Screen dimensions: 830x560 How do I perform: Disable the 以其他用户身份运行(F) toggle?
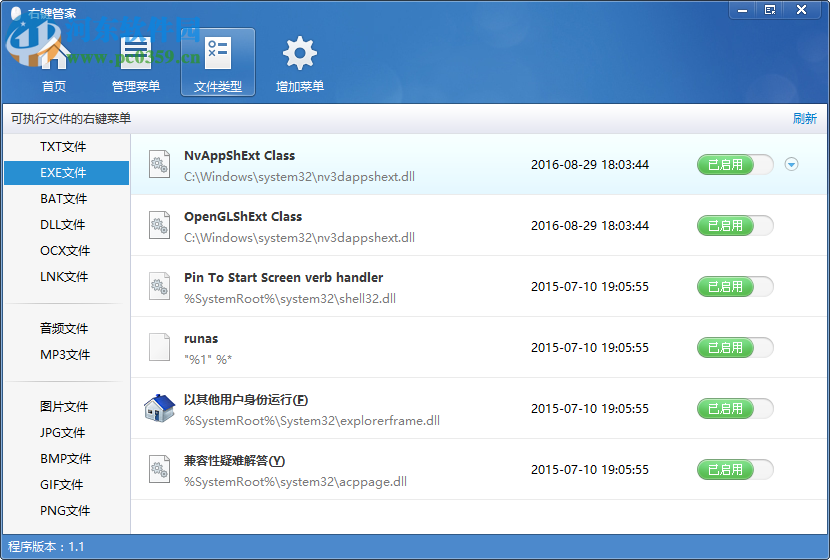point(735,409)
